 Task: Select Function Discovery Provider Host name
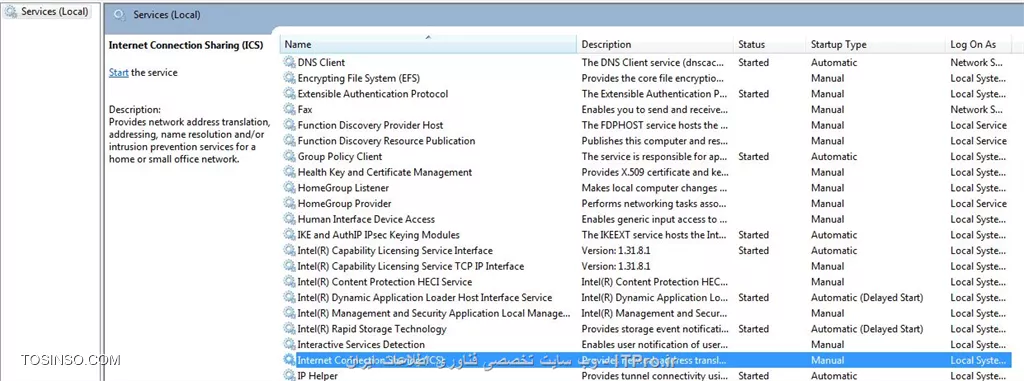click(x=370, y=125)
